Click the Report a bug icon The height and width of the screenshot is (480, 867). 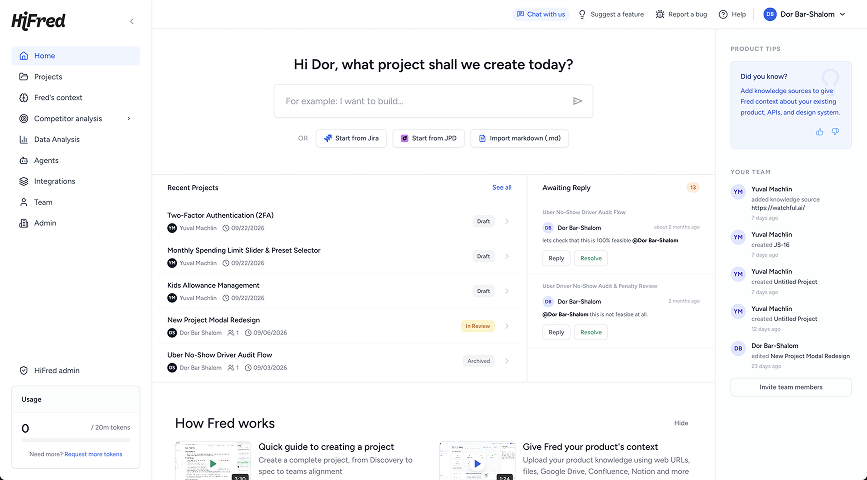[x=660, y=14]
